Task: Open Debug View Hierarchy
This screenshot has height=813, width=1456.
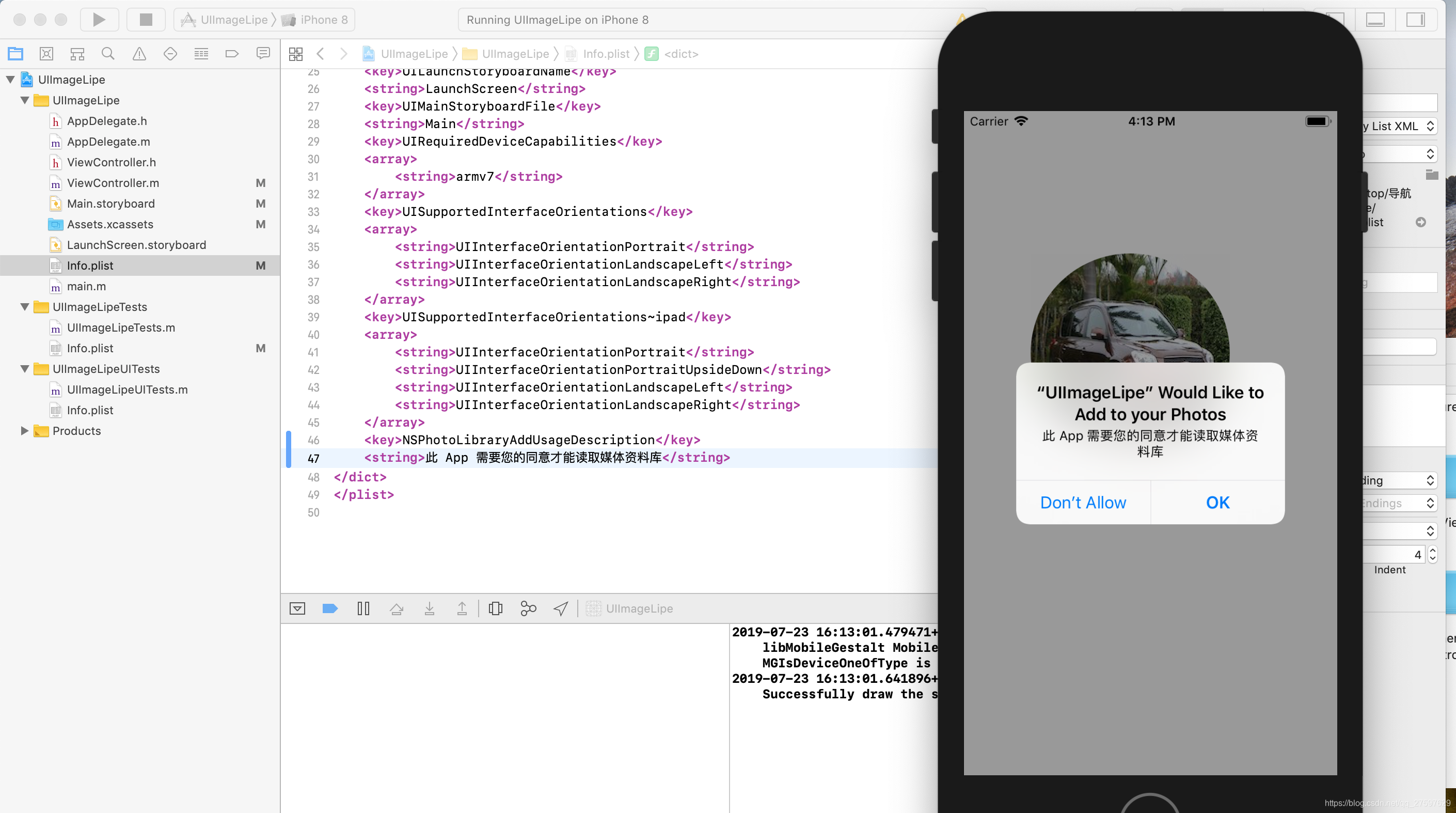Action: point(496,608)
